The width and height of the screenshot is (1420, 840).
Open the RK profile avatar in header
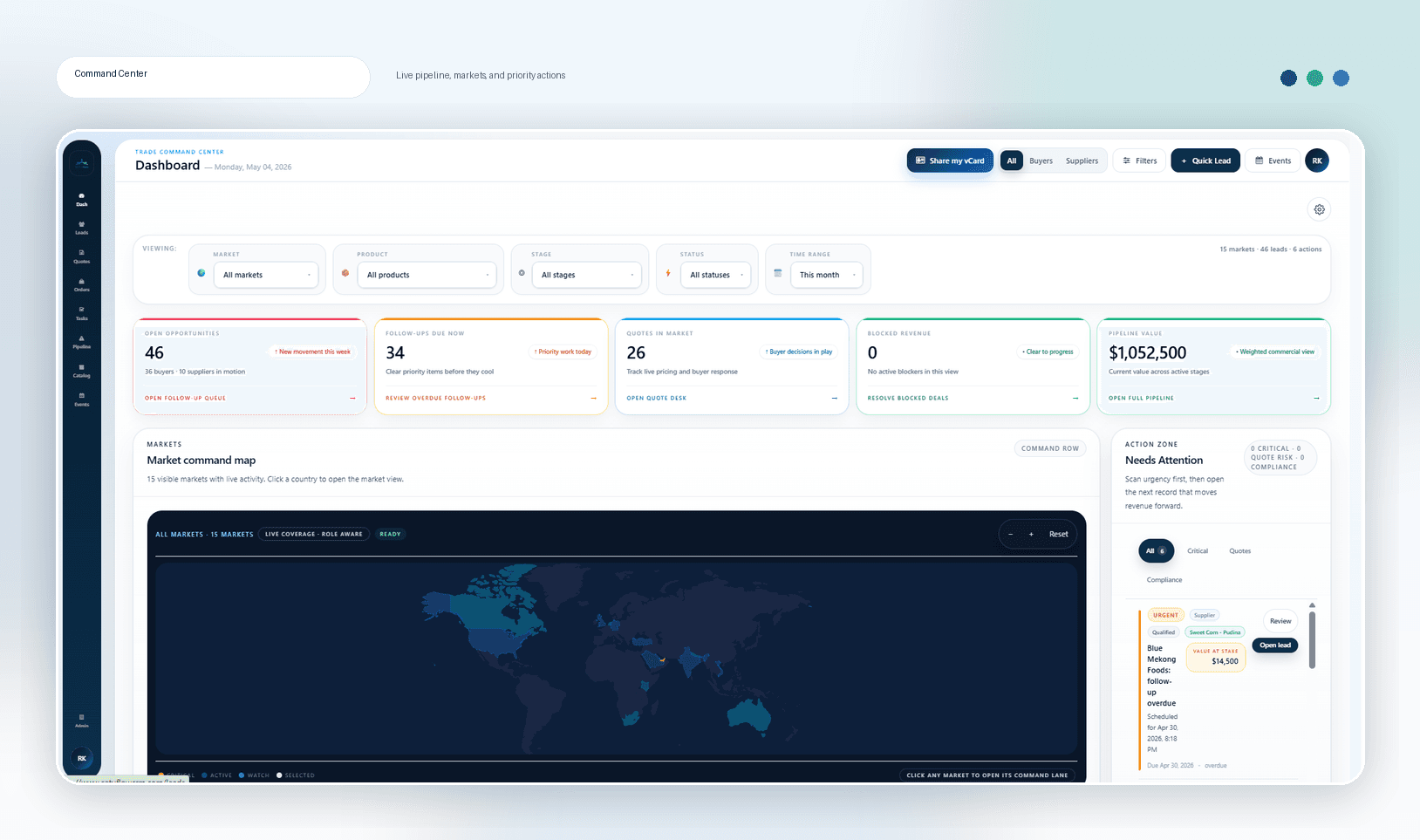pos(1317,160)
